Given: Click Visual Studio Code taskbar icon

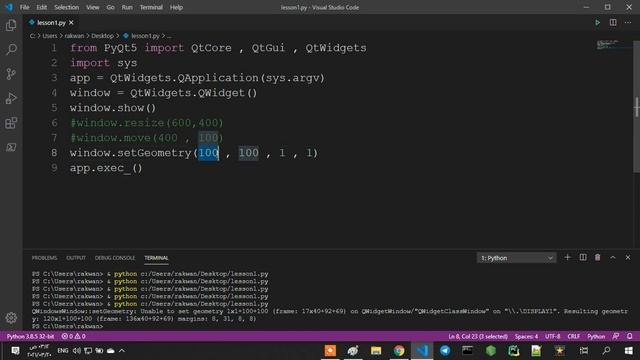Looking at the screenshot, I should pyautogui.click(x=422, y=351).
